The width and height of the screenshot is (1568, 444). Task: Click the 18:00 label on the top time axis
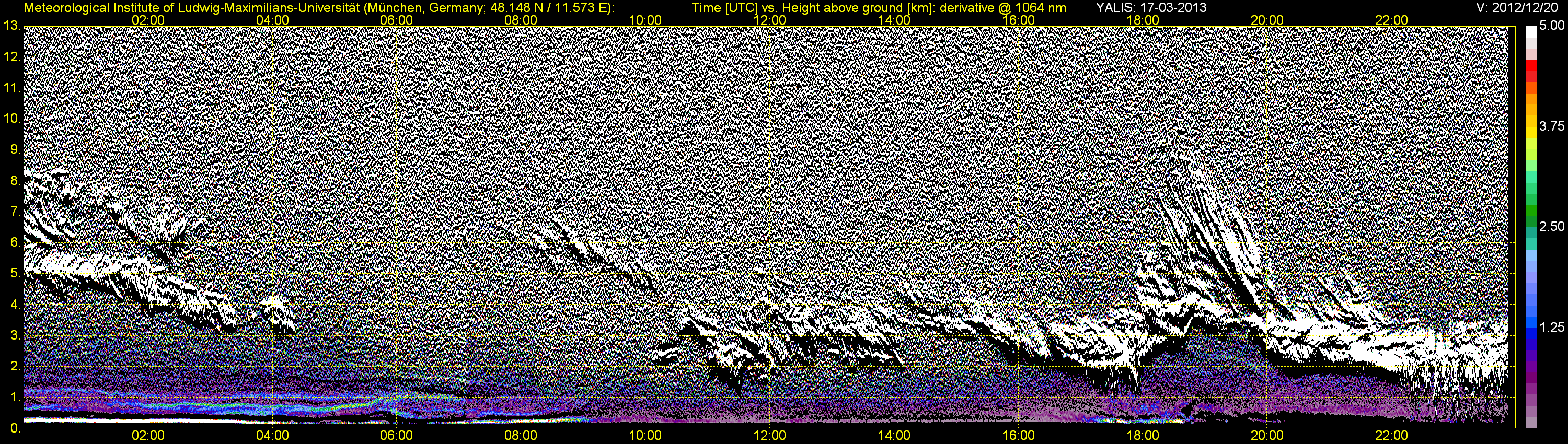[x=1143, y=20]
